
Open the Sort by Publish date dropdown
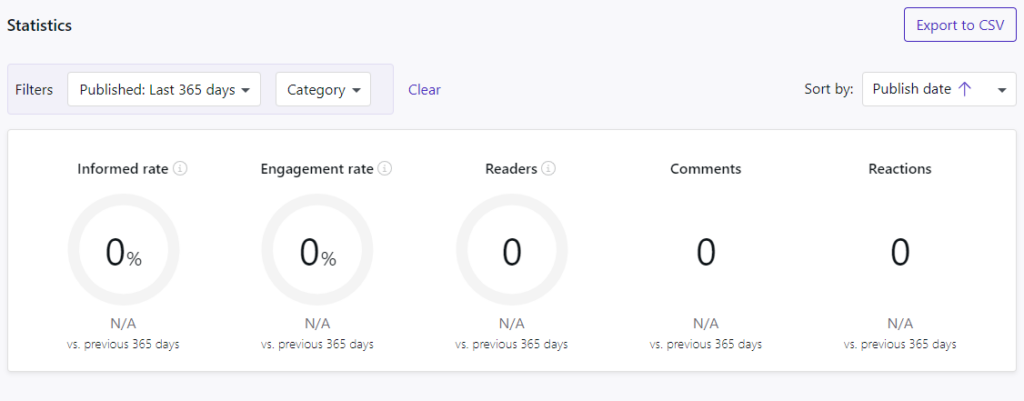tap(1001, 89)
